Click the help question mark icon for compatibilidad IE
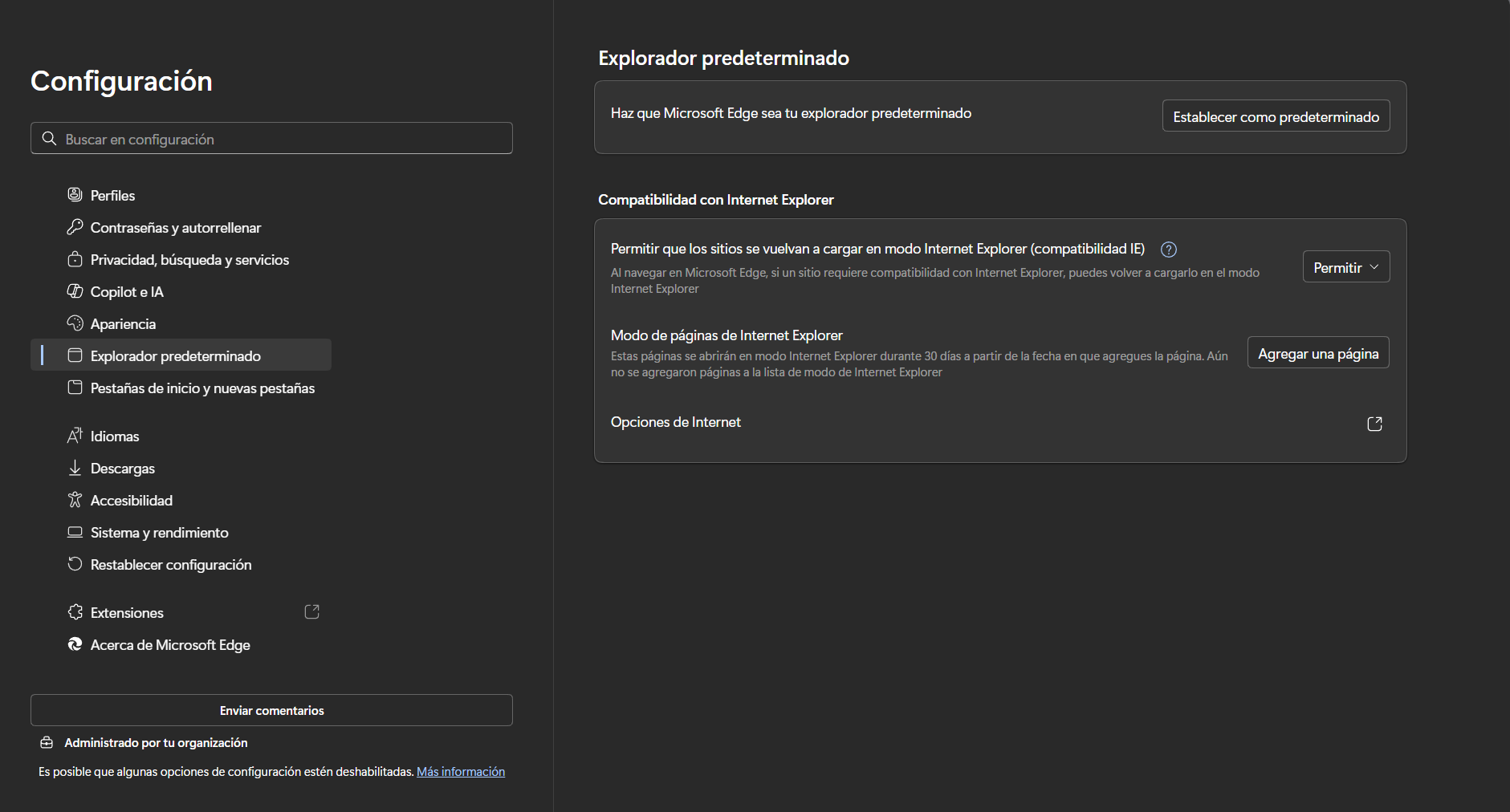 [1169, 250]
